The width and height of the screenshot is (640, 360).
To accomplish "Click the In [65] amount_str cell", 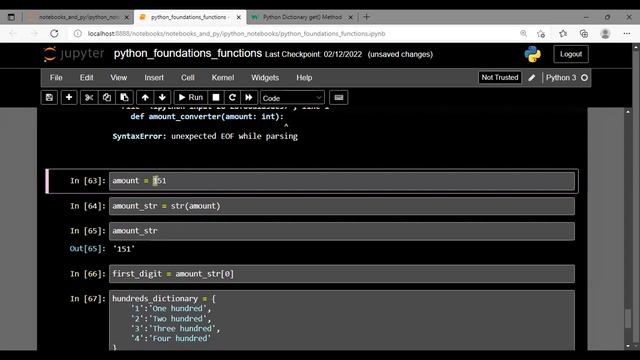I will [342, 231].
